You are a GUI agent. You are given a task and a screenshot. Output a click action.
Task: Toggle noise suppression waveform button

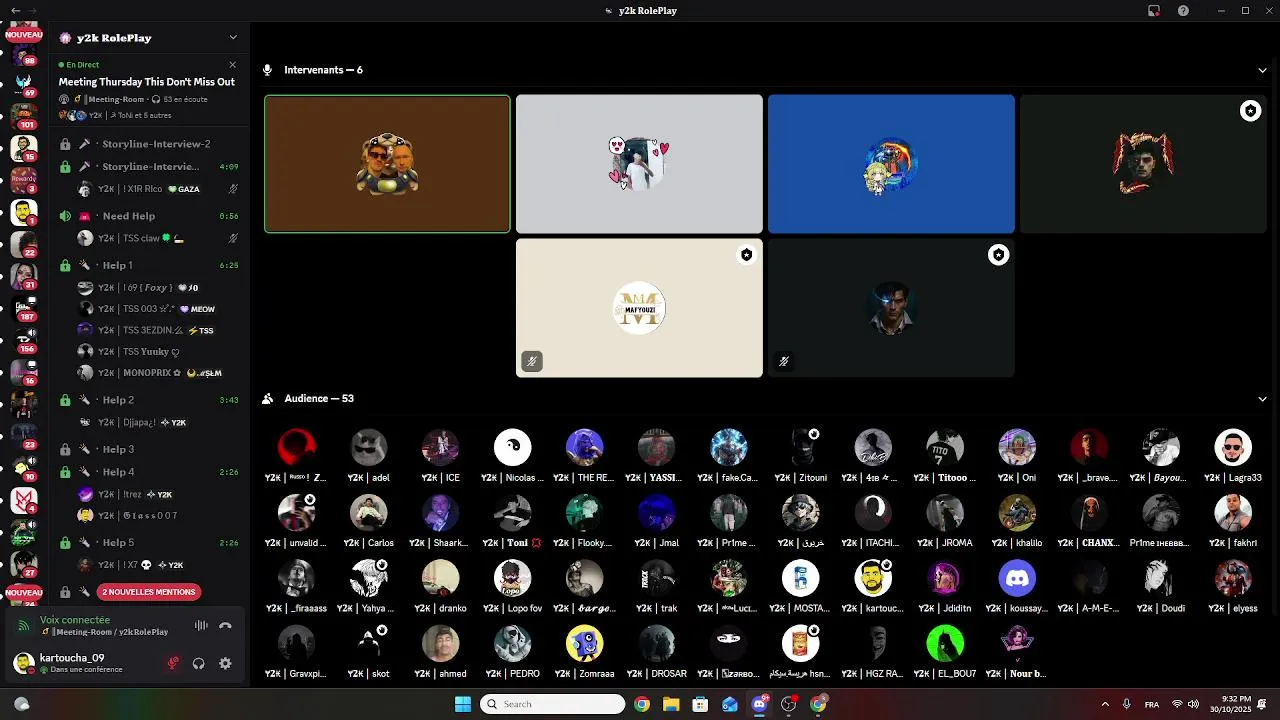(201, 626)
